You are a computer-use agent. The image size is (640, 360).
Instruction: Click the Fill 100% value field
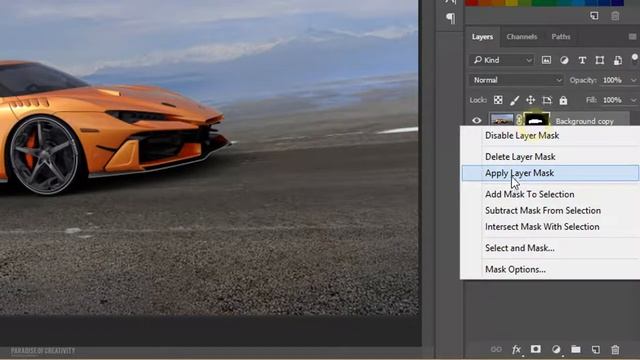point(612,100)
